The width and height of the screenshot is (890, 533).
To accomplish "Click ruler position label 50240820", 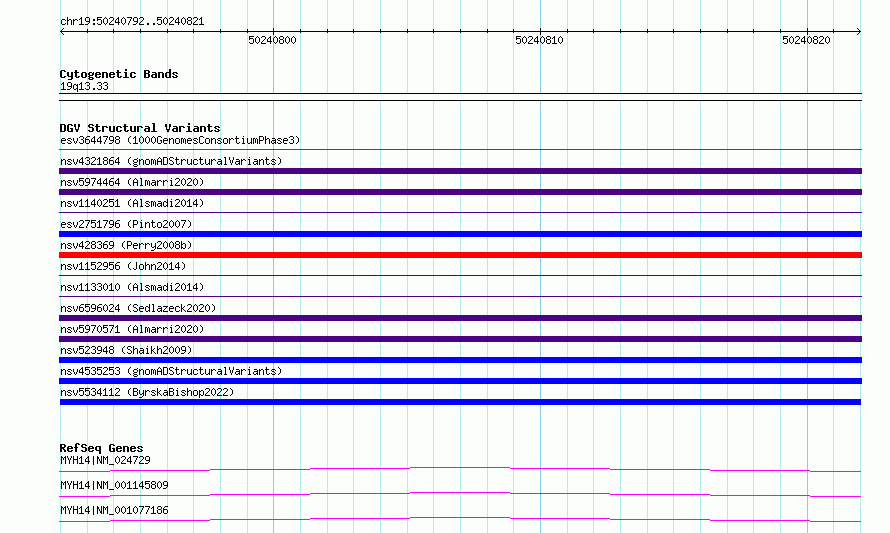I will 806,40.
